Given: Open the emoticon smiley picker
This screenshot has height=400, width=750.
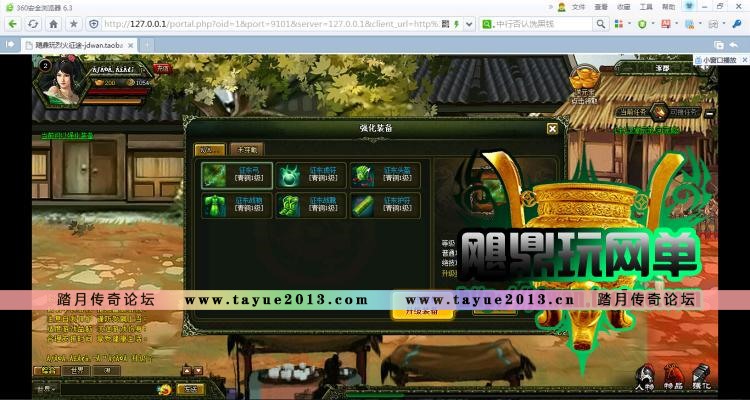Looking at the screenshot, I should pos(165,389).
